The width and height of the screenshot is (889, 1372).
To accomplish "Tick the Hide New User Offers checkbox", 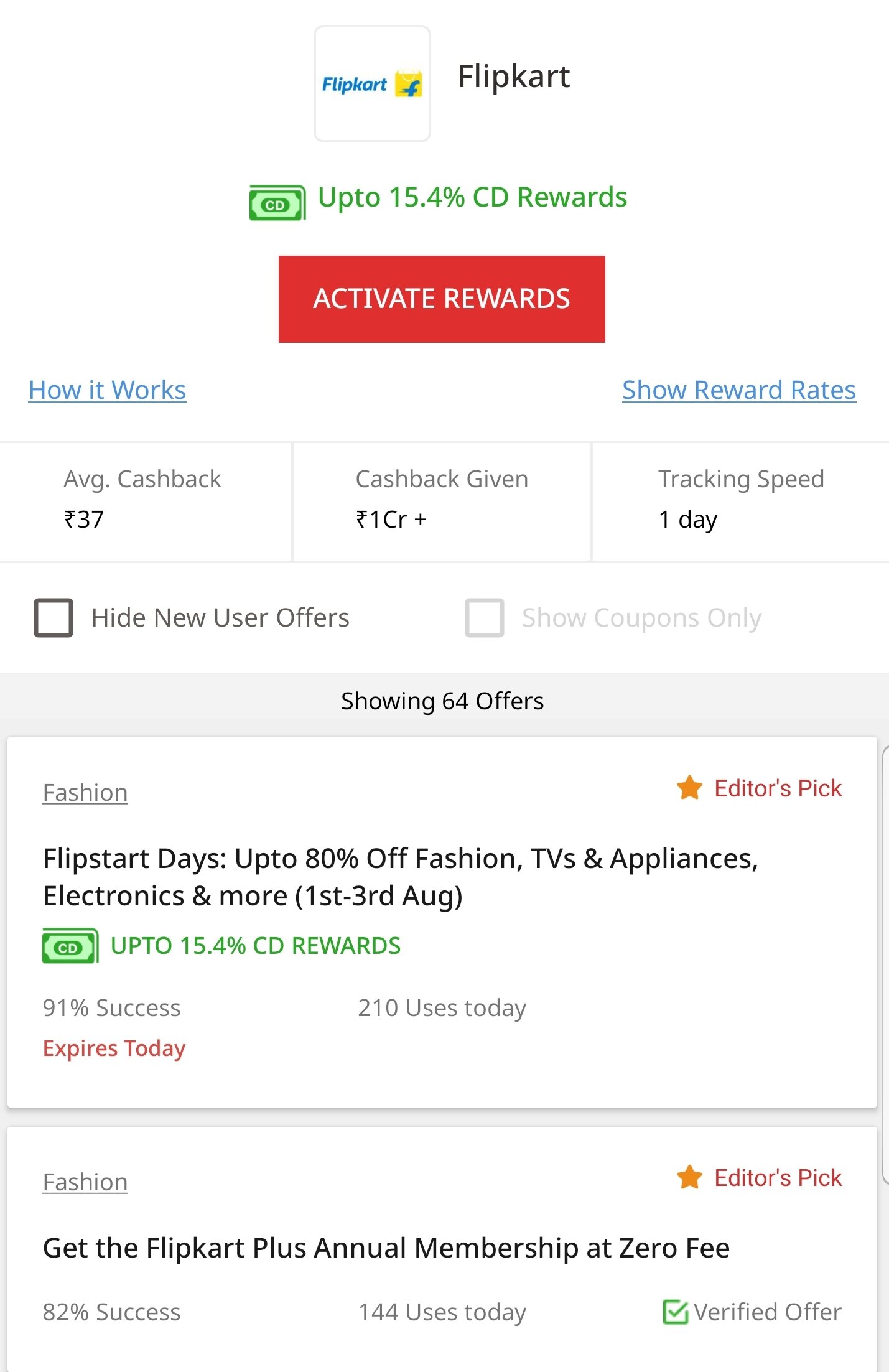I will tap(54, 618).
